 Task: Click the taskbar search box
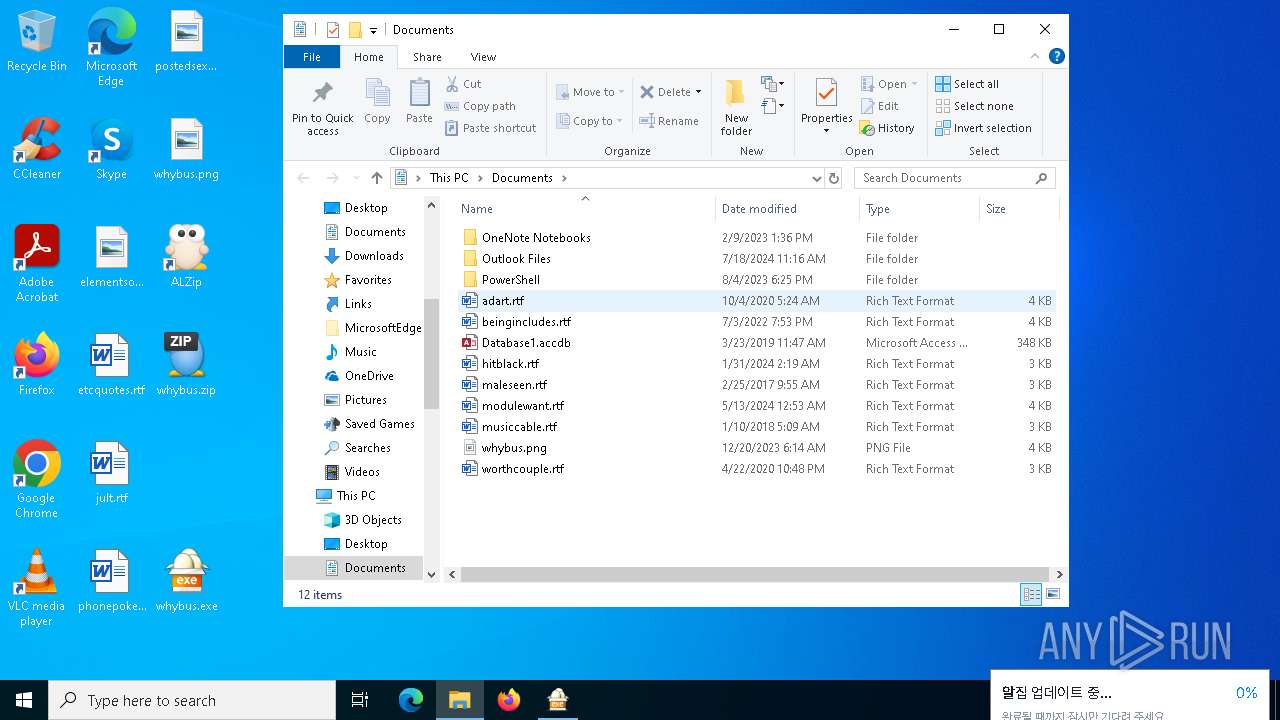pyautogui.click(x=192, y=700)
